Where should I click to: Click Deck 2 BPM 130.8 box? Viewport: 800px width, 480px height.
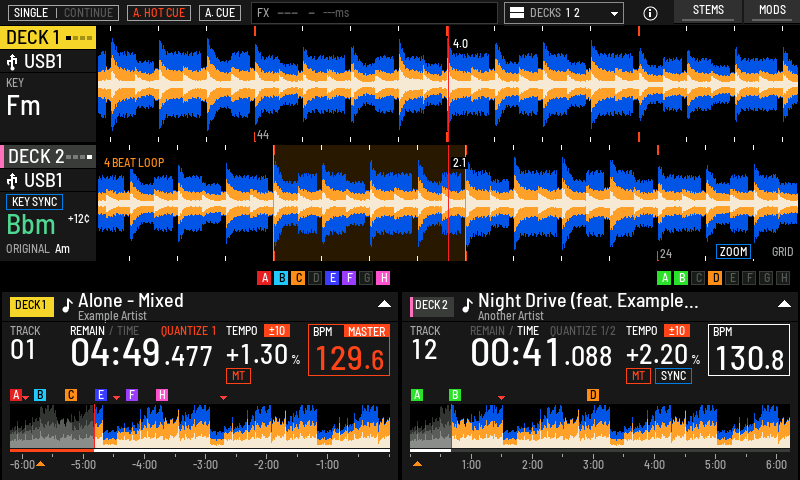click(748, 350)
